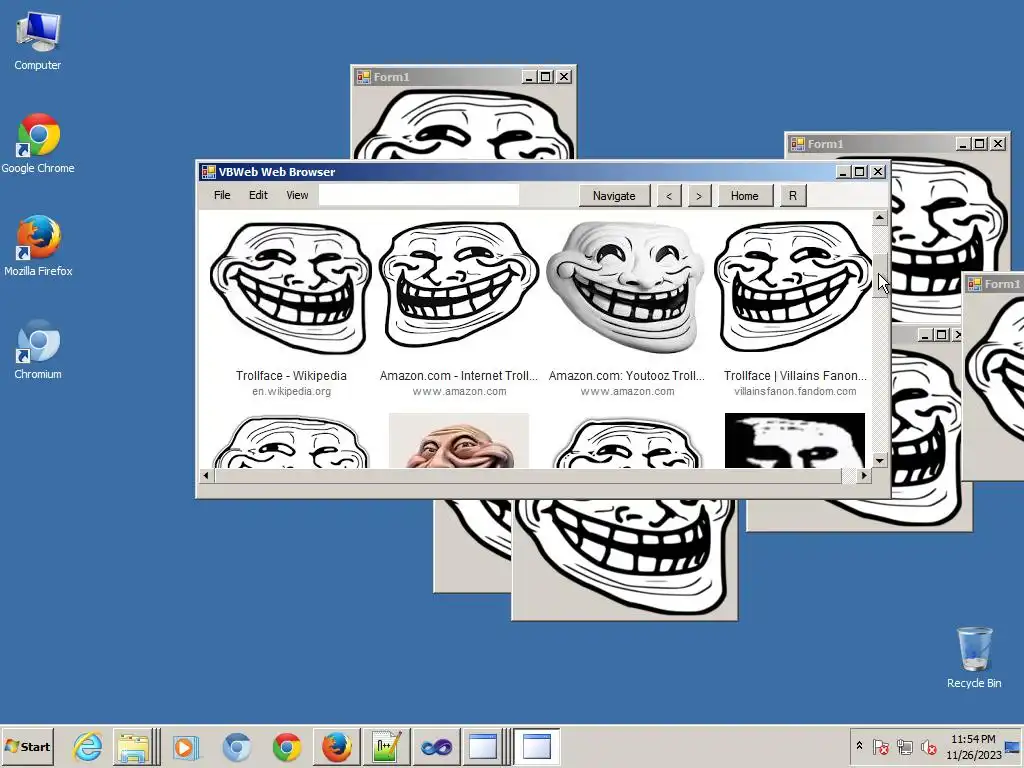The width and height of the screenshot is (1024, 768).
Task: Click the muted volume tray icon
Action: [928, 746]
